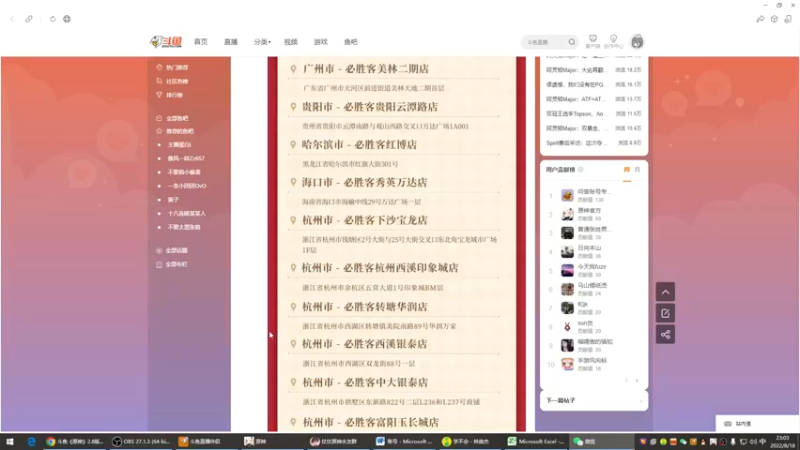
Task: Select the heading 哈尔滨市 - 必胜客红博店
Action: [359, 144]
